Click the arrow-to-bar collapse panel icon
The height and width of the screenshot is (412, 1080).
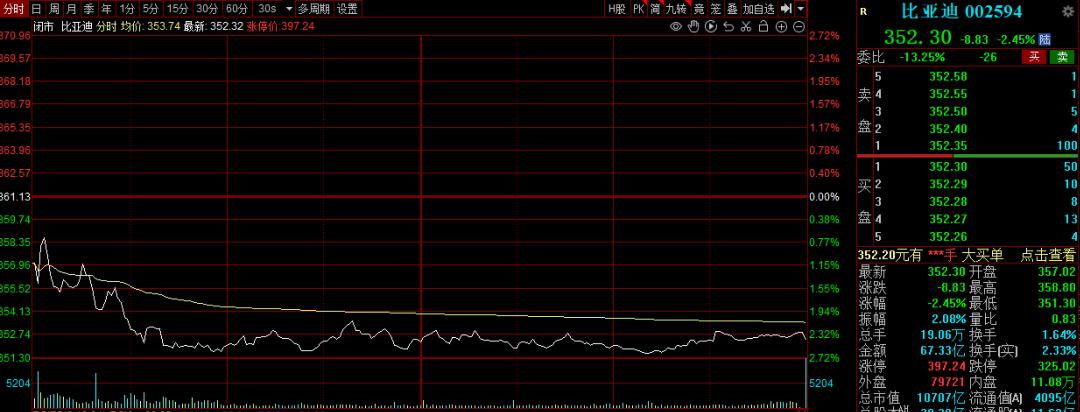pyautogui.click(x=786, y=8)
